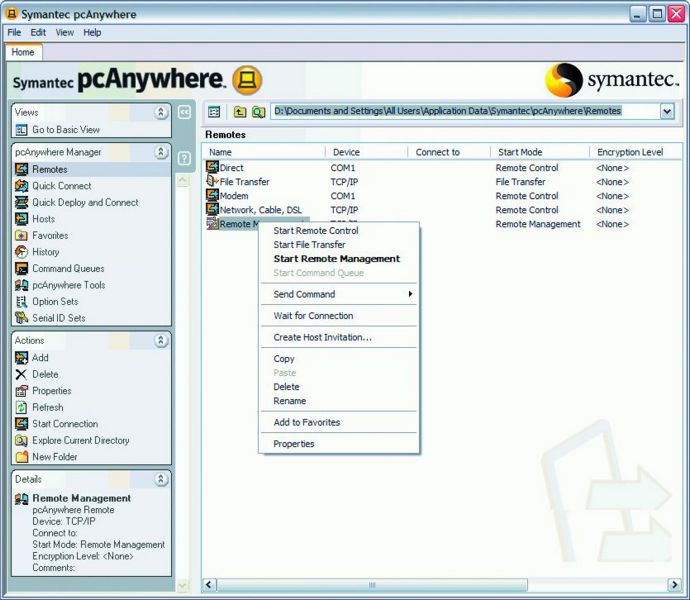Image resolution: width=690 pixels, height=600 pixels.
Task: Collapse the Actions panel
Action: click(x=161, y=340)
